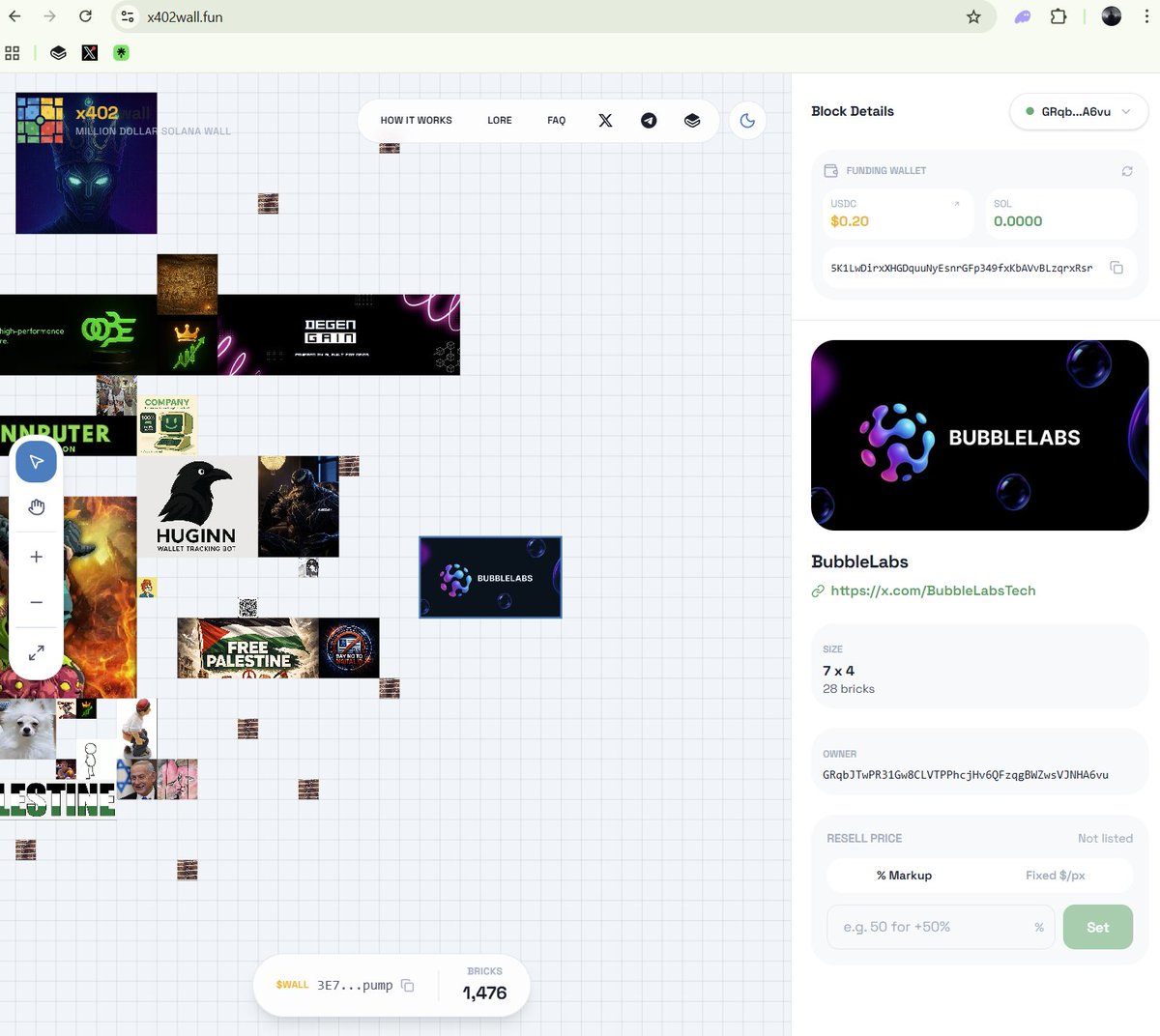This screenshot has width=1160, height=1036.
Task: Open the green bookmark icon in bookmarks bar
Action: pyautogui.click(x=121, y=53)
